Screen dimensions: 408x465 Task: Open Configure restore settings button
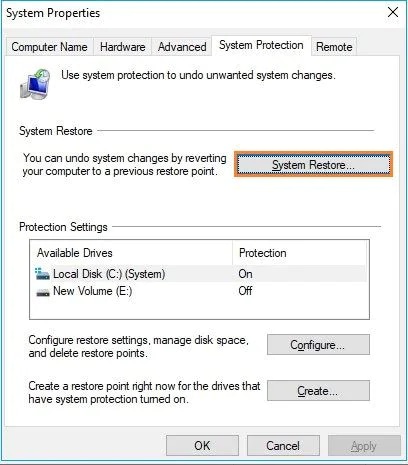tap(318, 345)
